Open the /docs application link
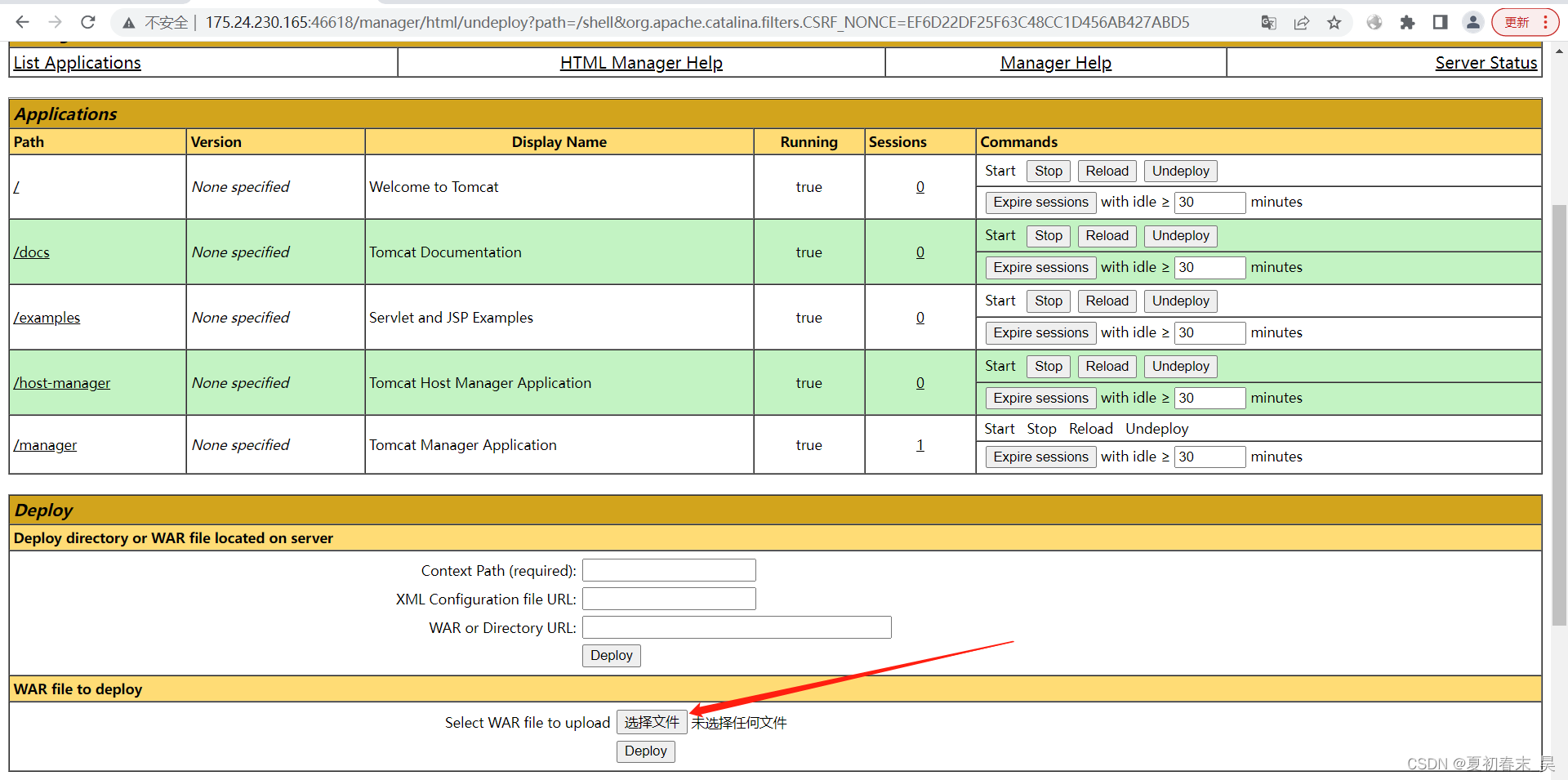This screenshot has width=1568, height=780. tap(31, 252)
